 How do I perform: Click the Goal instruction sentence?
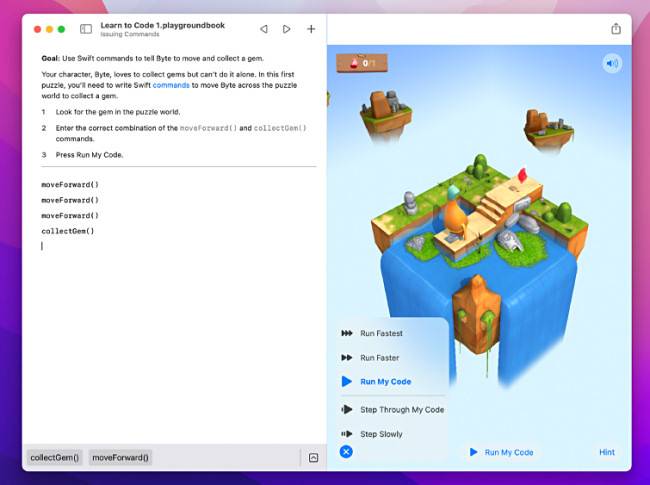coord(153,58)
